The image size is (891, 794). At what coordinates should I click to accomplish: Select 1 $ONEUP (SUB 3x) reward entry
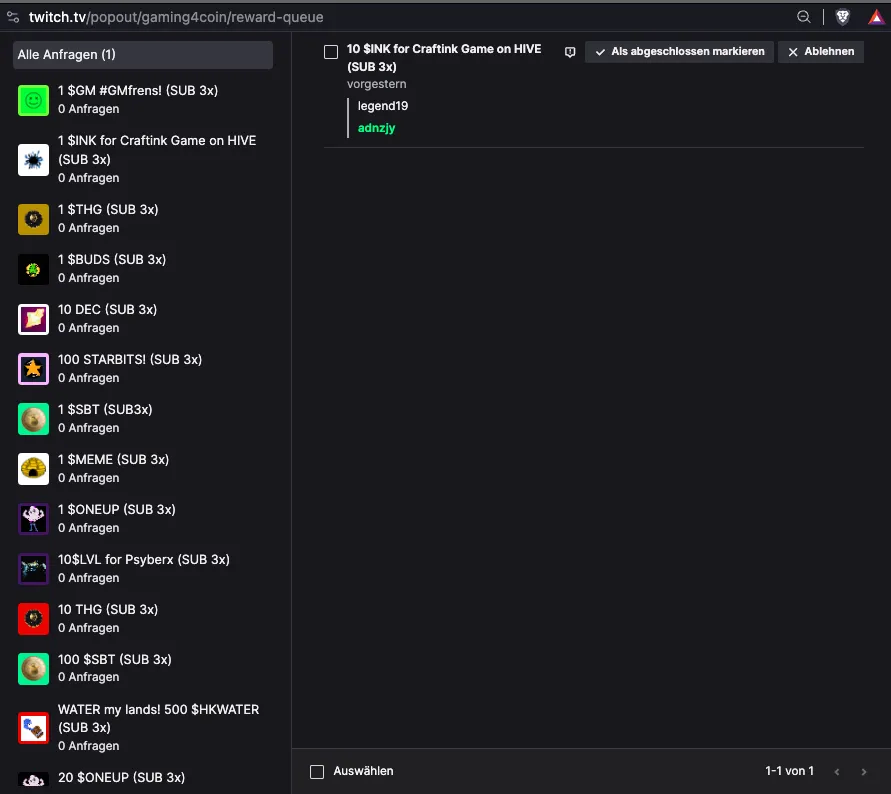[143, 518]
